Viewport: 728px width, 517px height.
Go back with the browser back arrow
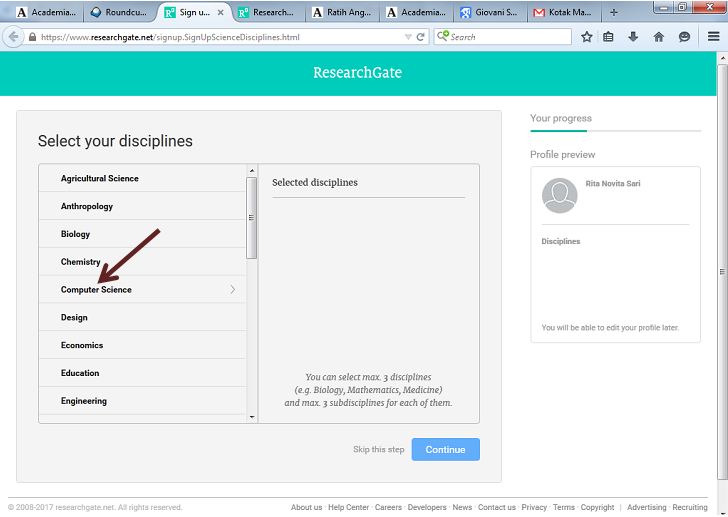[13, 37]
